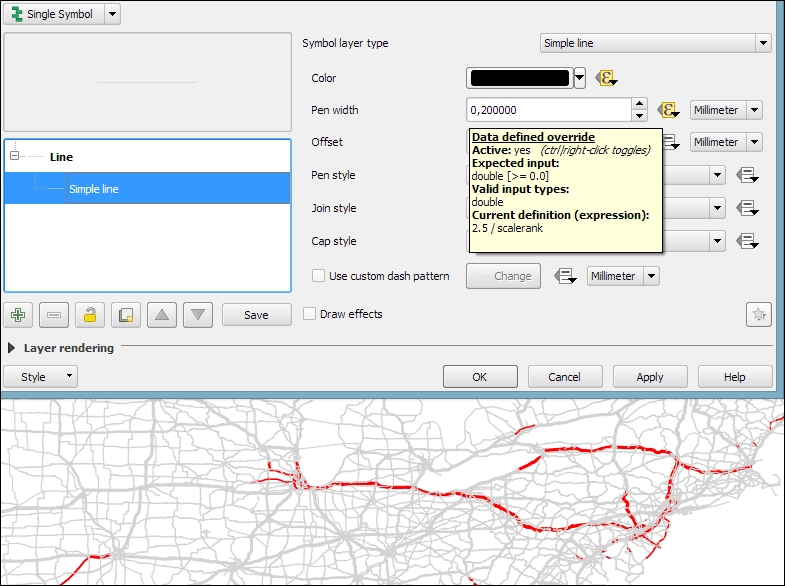This screenshot has width=785, height=586.
Task: Open the Style menu button
Action: coord(41,377)
